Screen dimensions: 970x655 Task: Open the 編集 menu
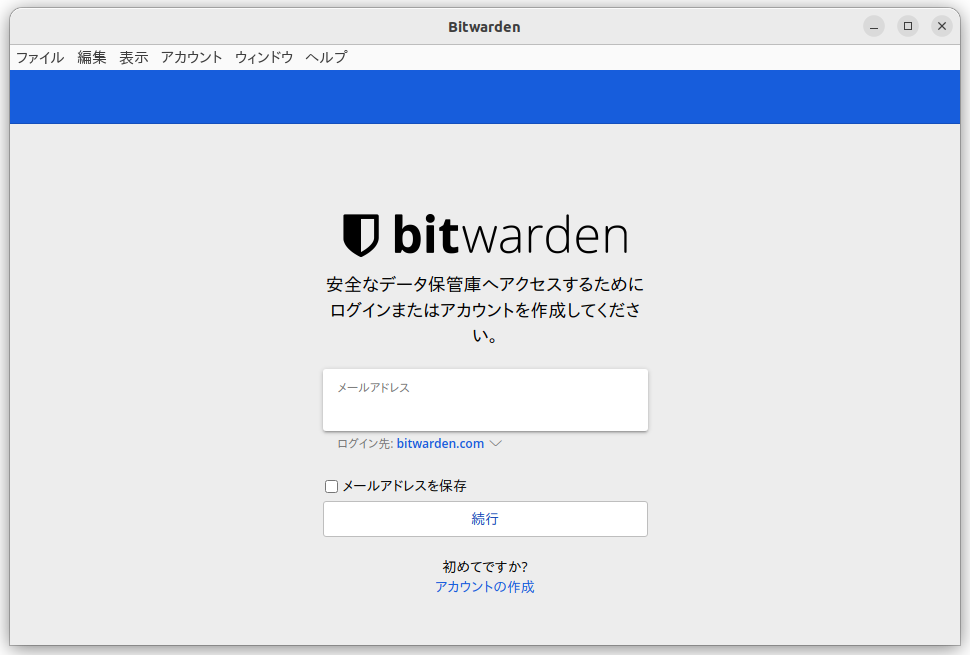(92, 58)
